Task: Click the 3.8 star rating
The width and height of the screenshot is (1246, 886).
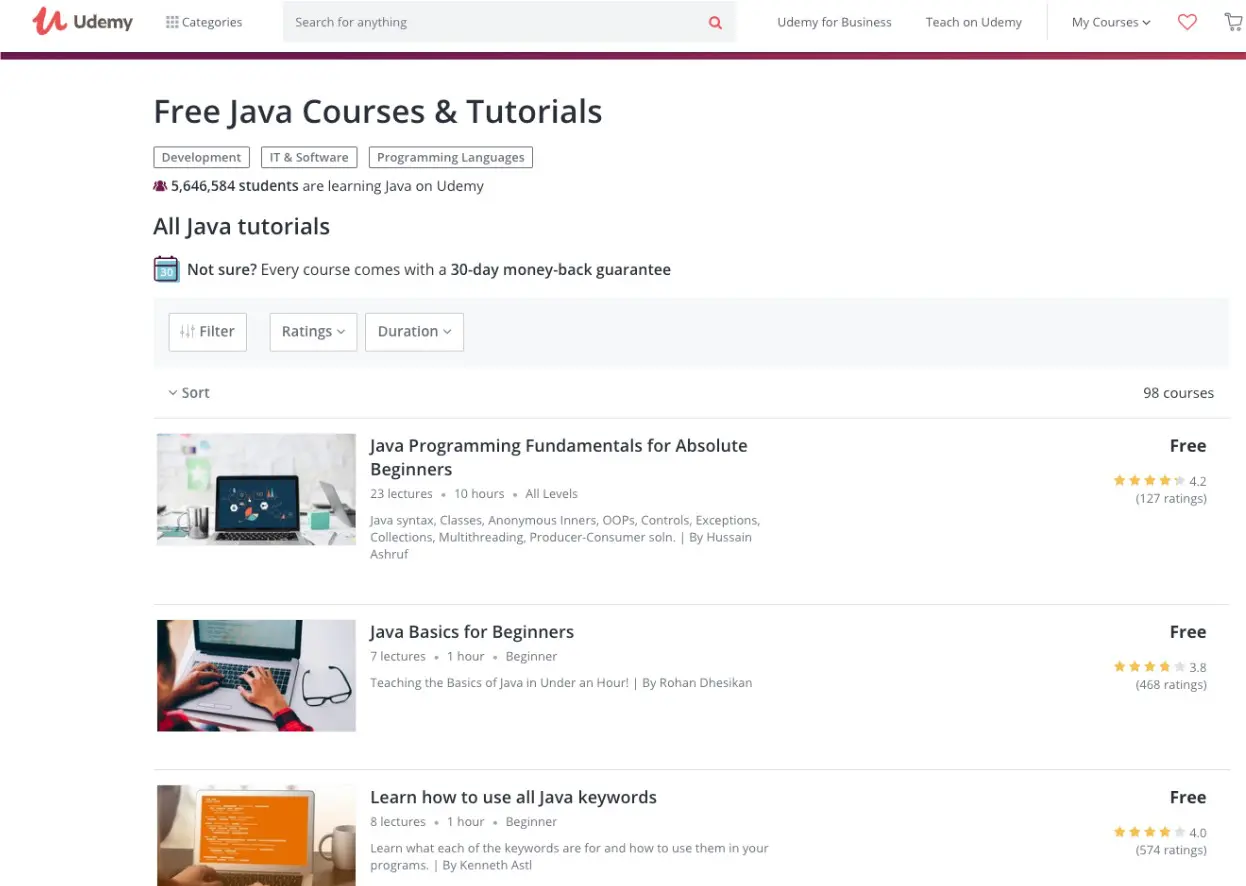Action: pyautogui.click(x=1159, y=667)
